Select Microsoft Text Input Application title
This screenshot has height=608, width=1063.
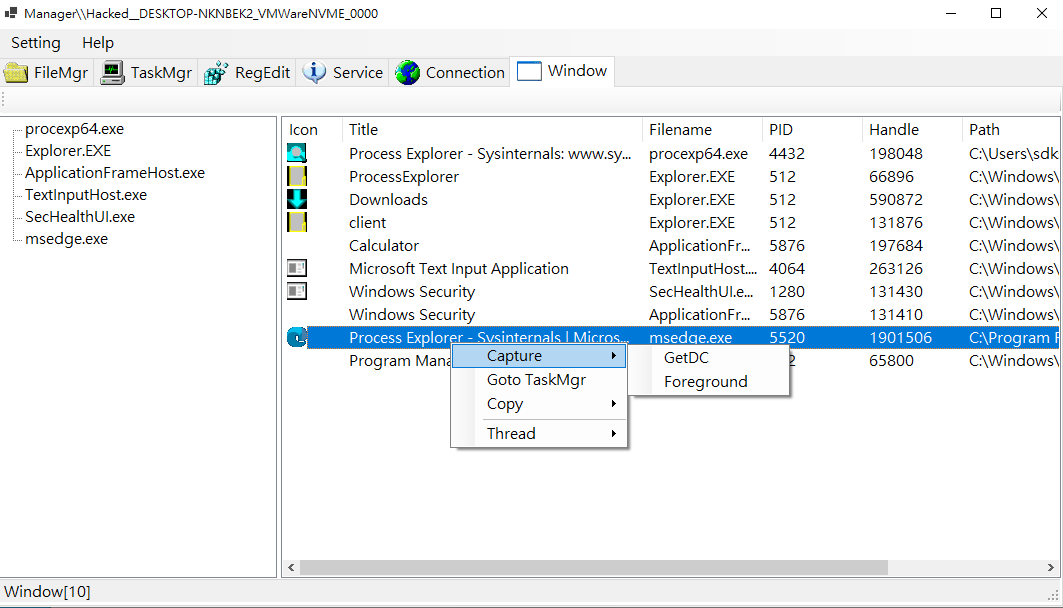point(459,268)
